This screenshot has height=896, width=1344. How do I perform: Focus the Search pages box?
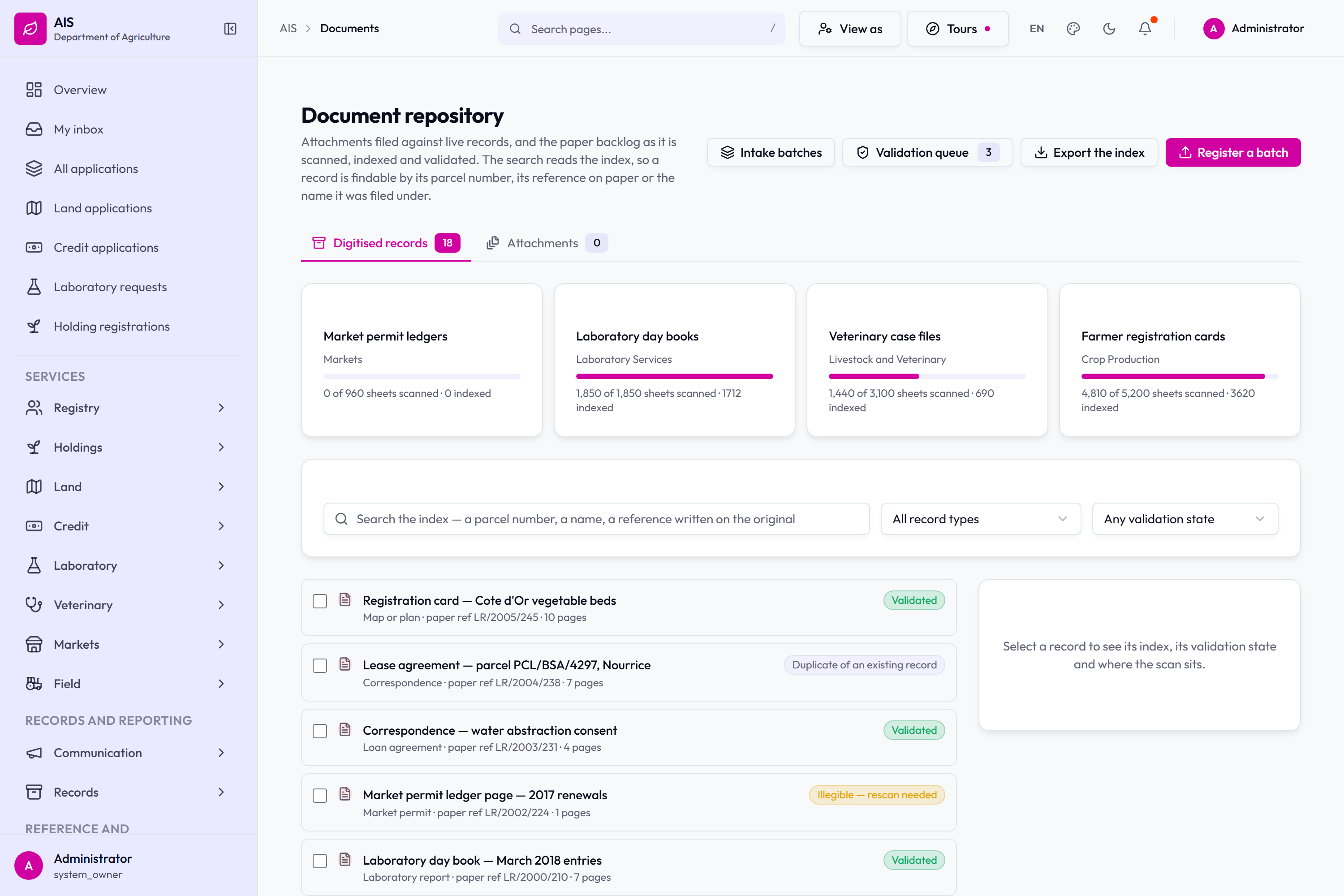coord(641,29)
